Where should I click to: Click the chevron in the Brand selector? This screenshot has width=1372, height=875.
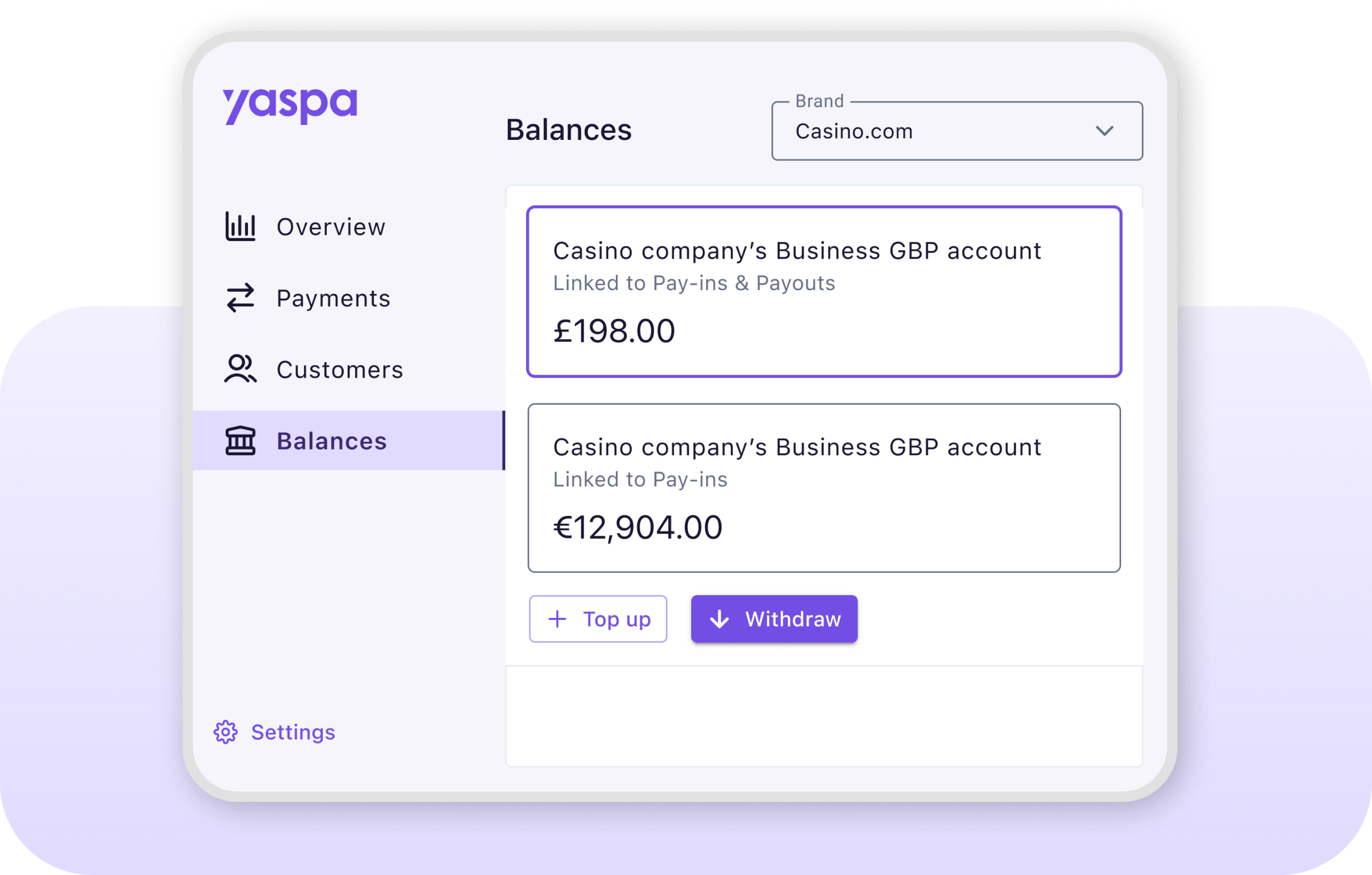point(1104,131)
